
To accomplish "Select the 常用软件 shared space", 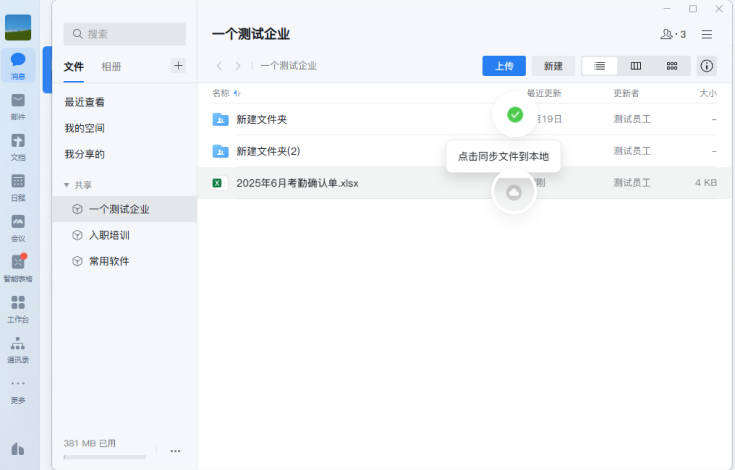I will (125, 261).
